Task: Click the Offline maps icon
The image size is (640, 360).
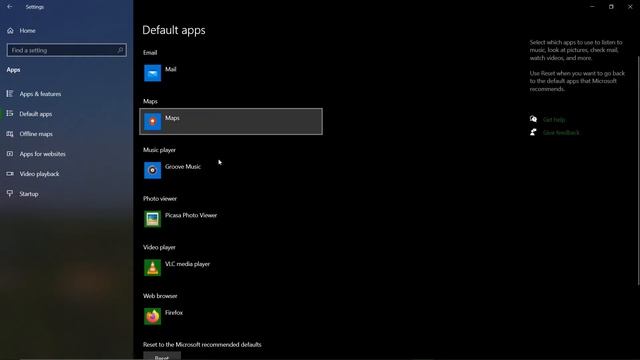Action: (10, 133)
